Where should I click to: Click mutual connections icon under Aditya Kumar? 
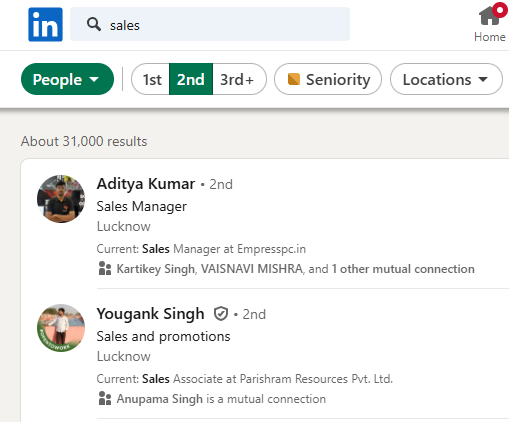coord(105,269)
